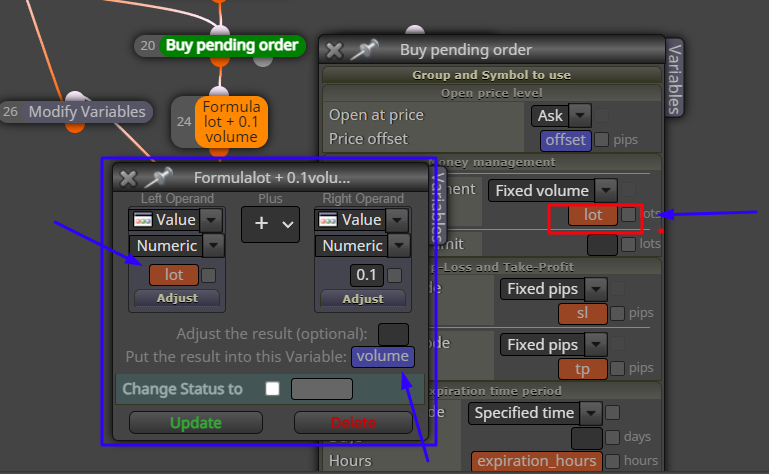
Task: Click the 0.1 Right Operand value field
Action: [366, 275]
